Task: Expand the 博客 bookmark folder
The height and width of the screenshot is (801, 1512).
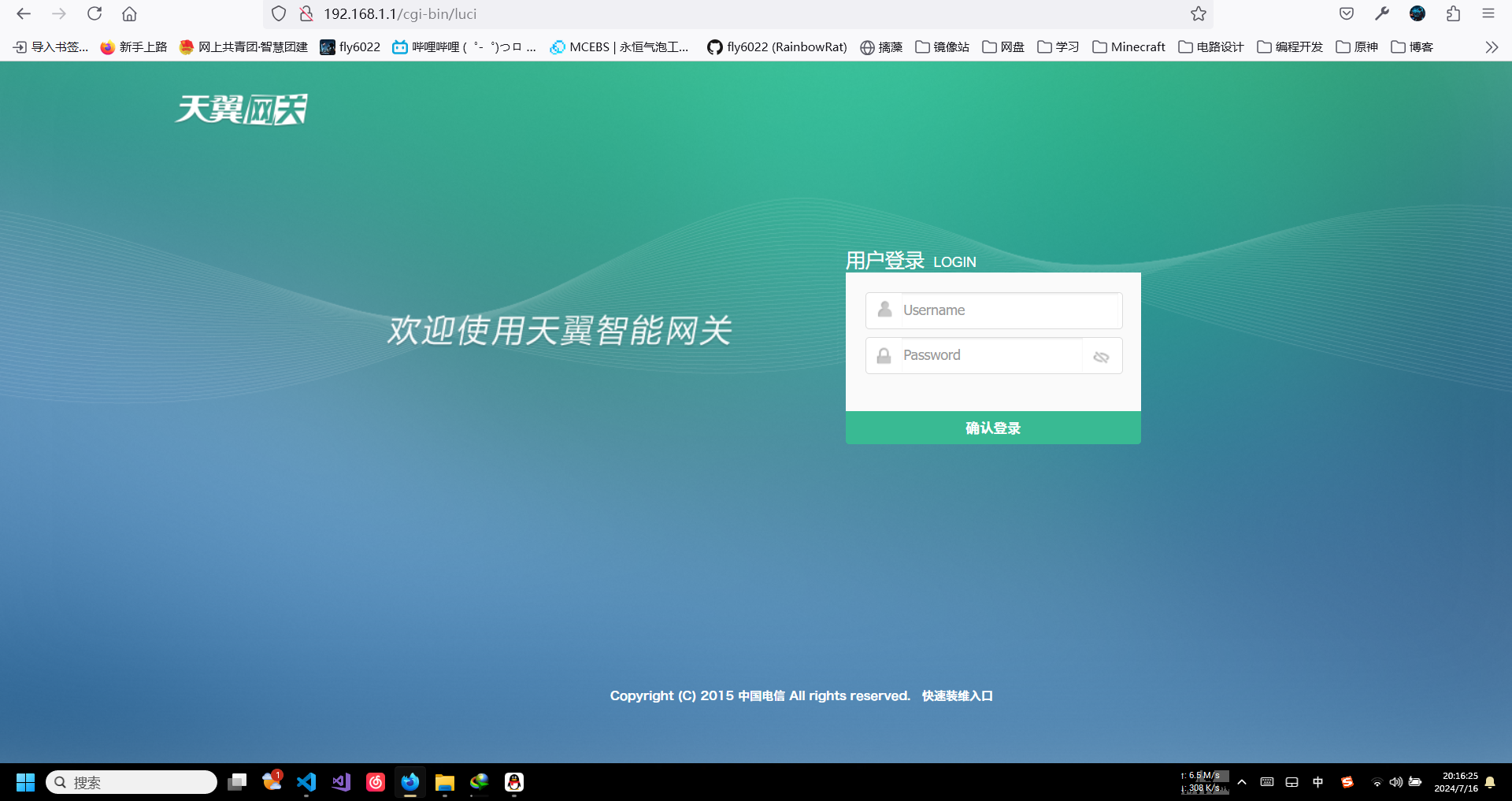Action: coord(1412,47)
